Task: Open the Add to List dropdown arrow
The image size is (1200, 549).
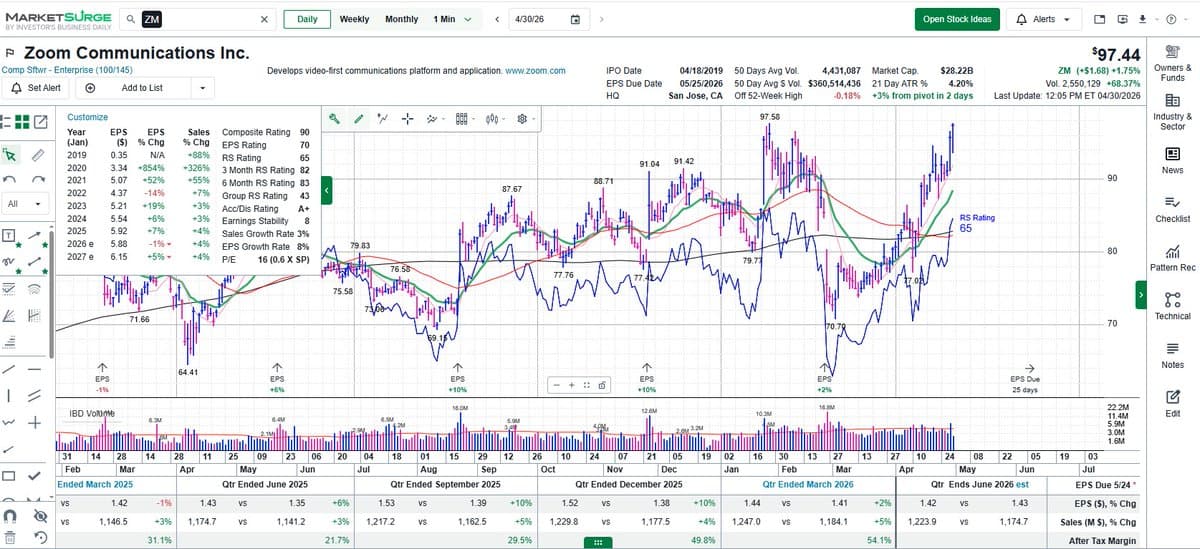Action: 203,88
